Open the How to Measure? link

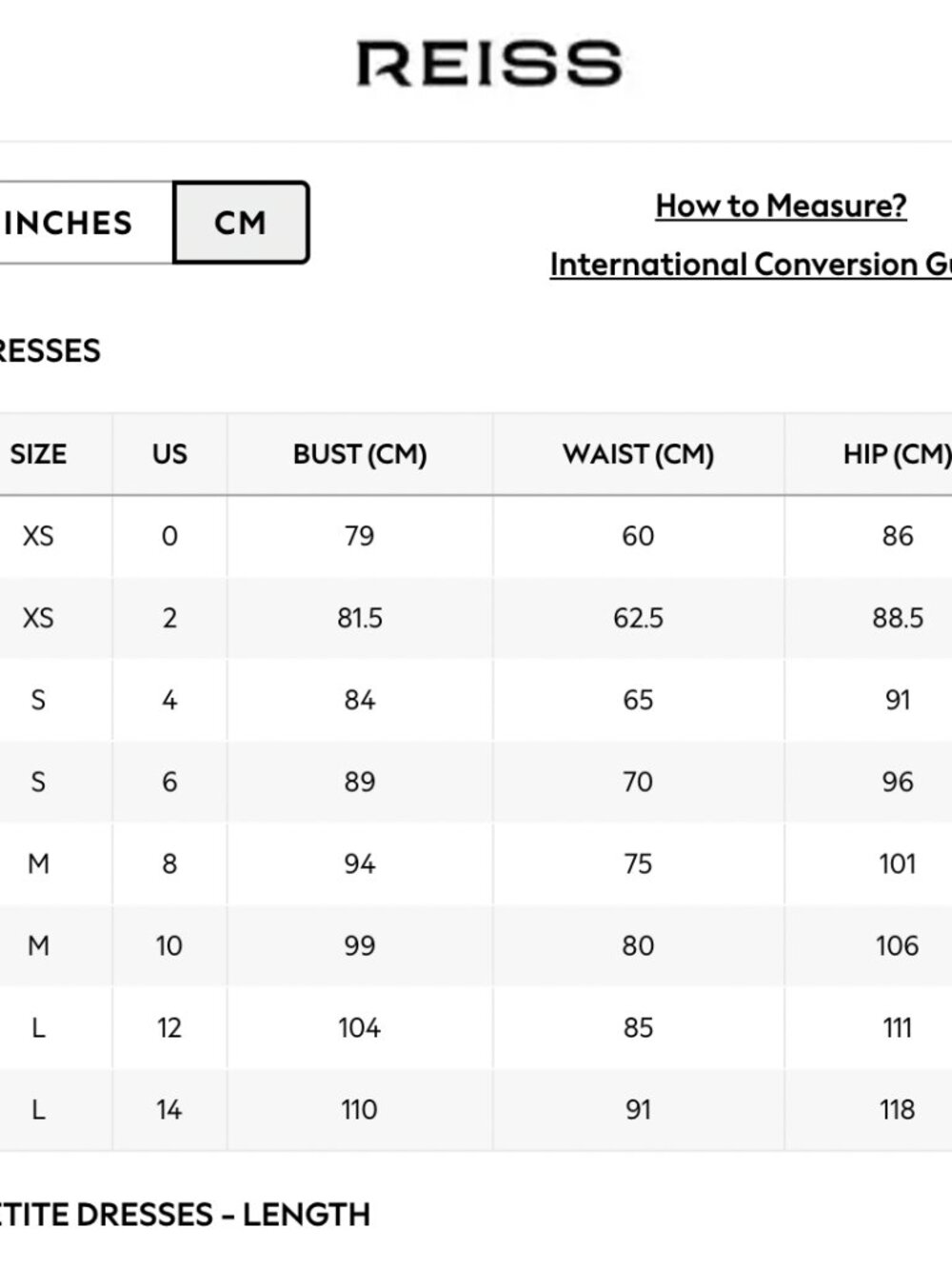[x=781, y=206]
